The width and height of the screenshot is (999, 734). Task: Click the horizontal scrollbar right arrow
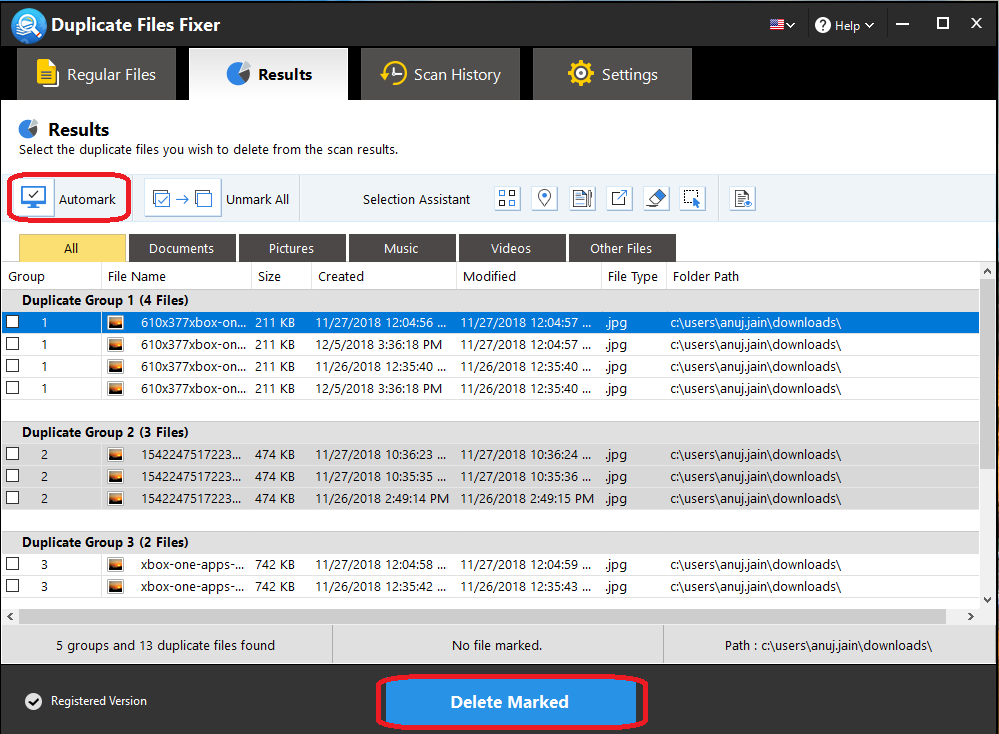970,617
